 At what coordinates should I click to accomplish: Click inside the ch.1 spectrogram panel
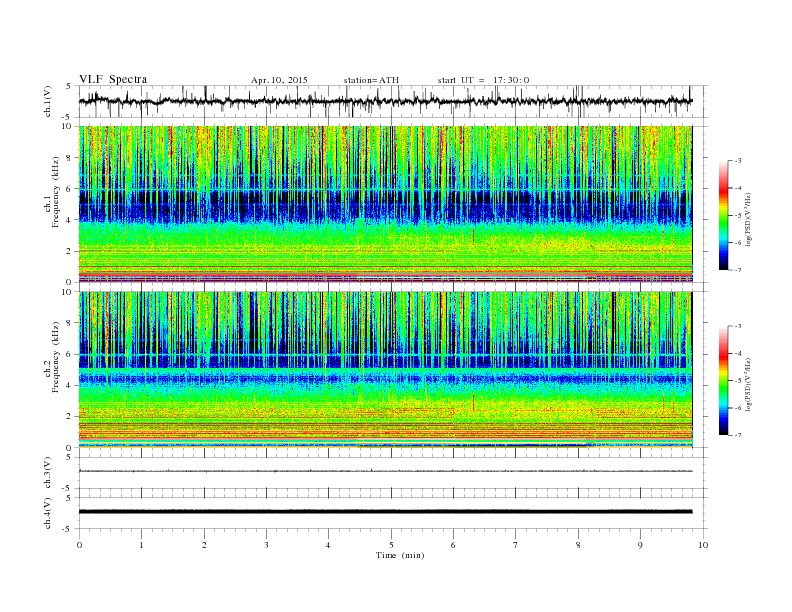pos(385,204)
